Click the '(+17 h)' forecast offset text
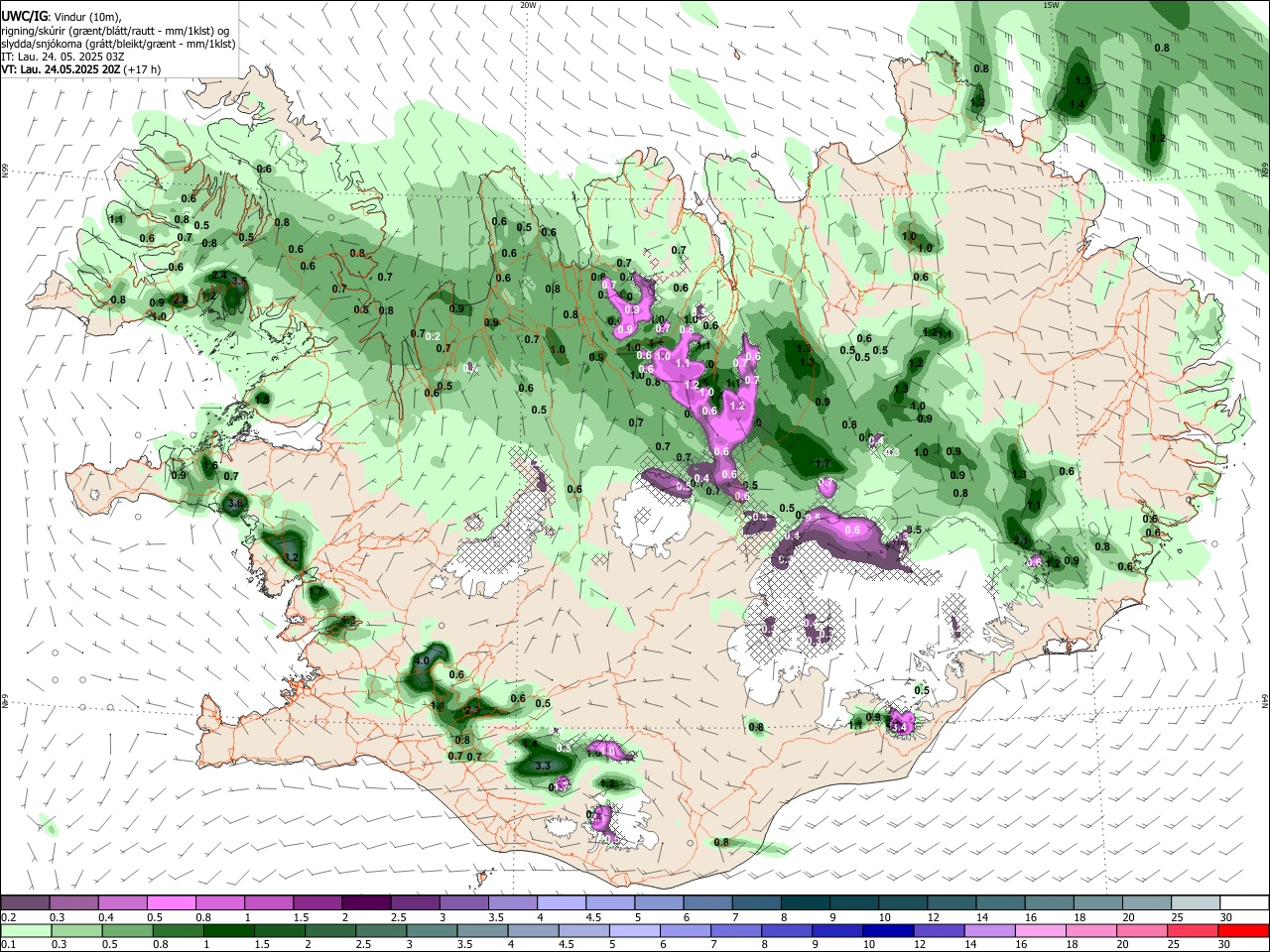The image size is (1270, 952). [x=143, y=69]
